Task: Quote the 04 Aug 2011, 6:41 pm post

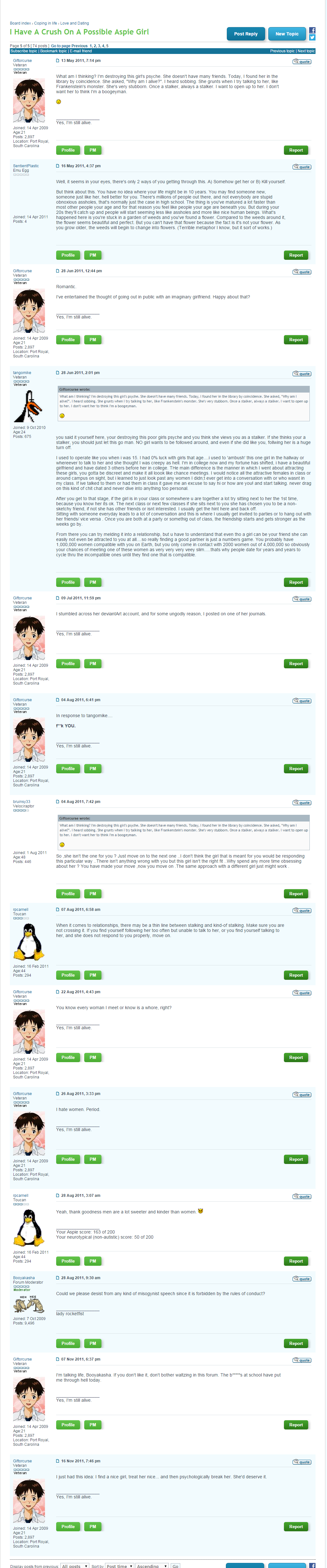Action: [302, 701]
